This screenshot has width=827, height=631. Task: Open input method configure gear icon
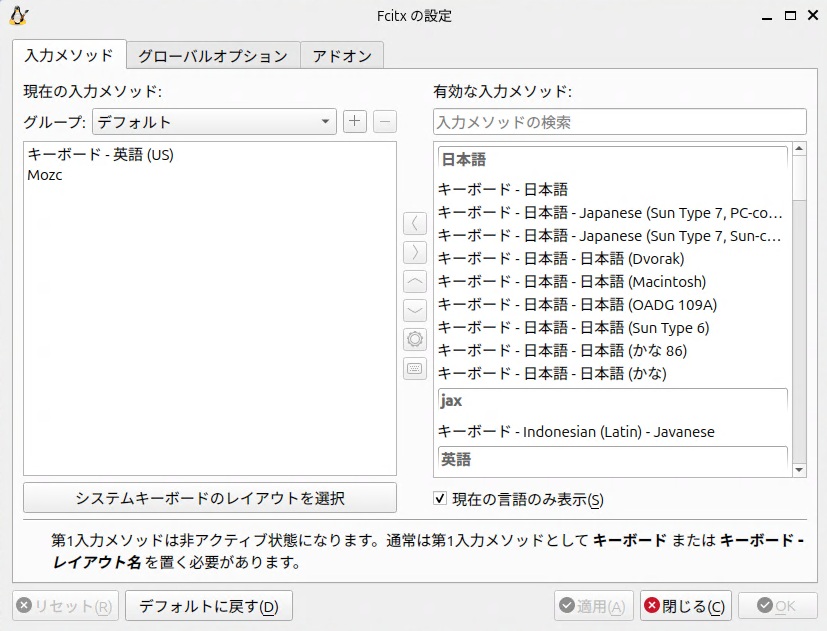[x=415, y=339]
